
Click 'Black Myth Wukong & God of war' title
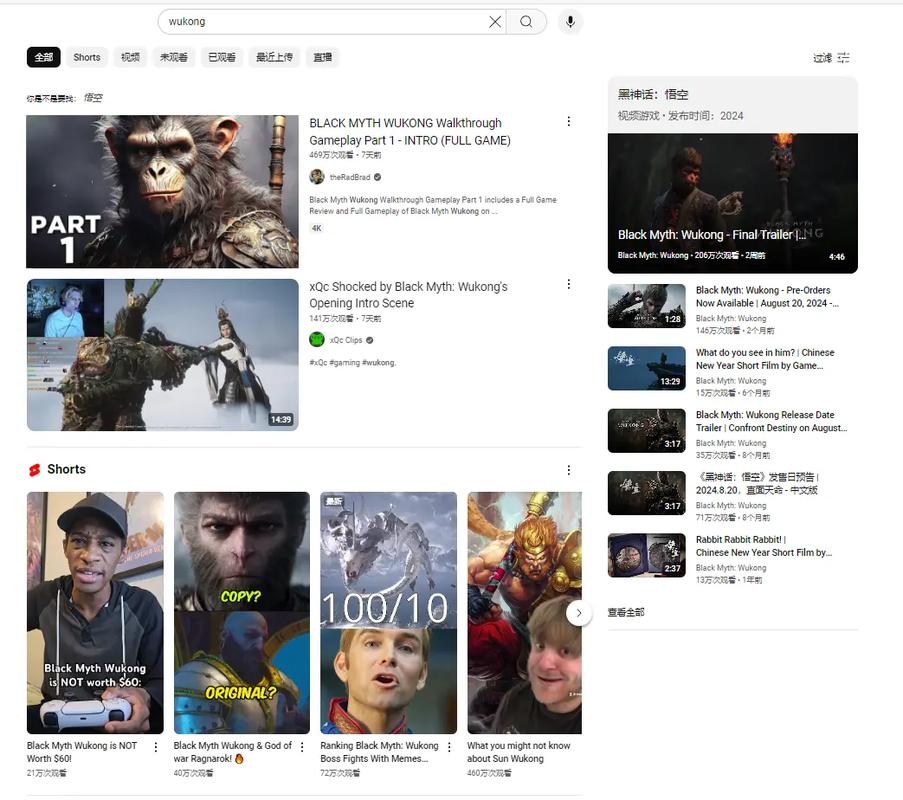click(233, 752)
